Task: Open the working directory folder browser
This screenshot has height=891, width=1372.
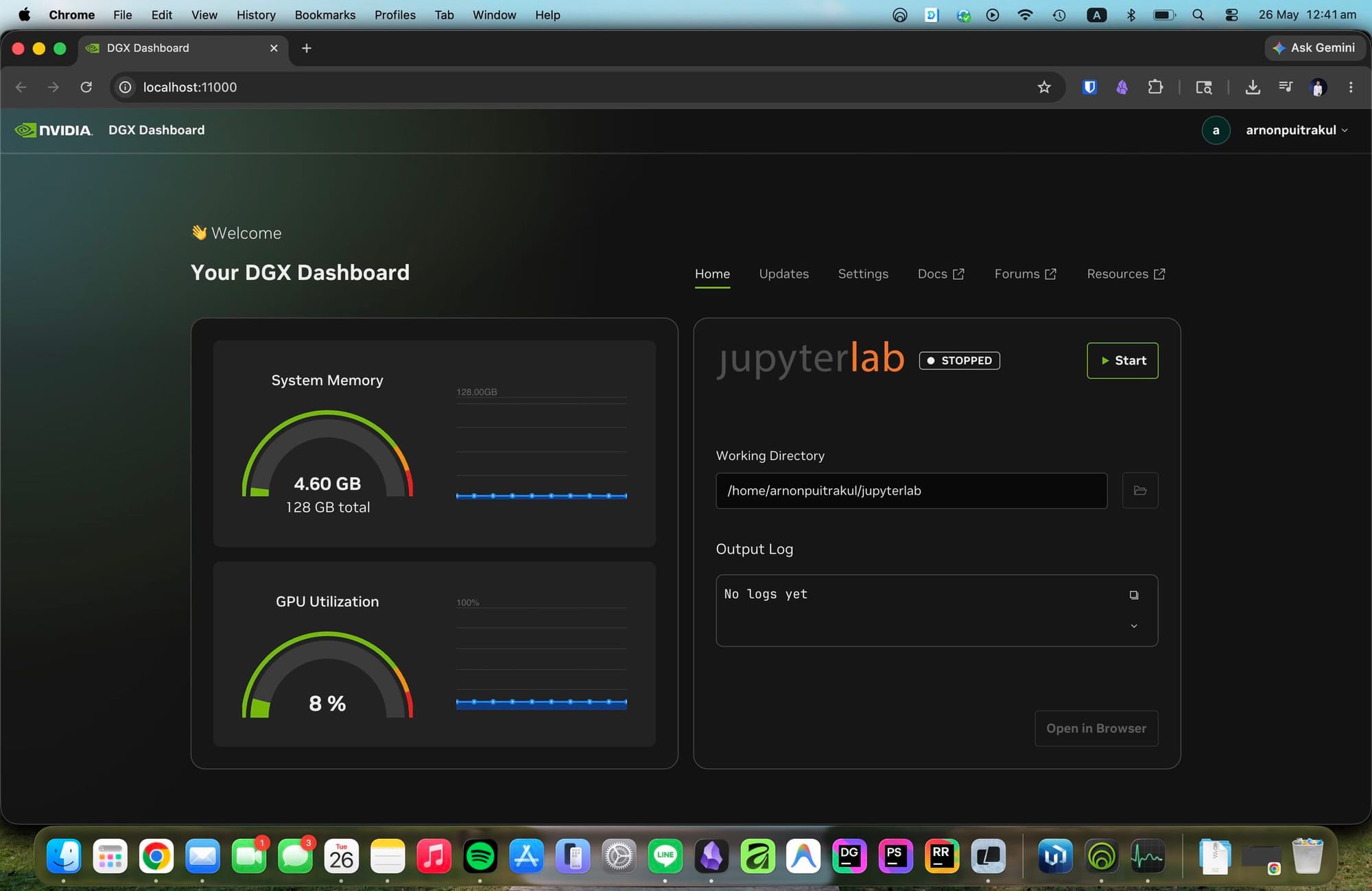Action: click(x=1140, y=490)
